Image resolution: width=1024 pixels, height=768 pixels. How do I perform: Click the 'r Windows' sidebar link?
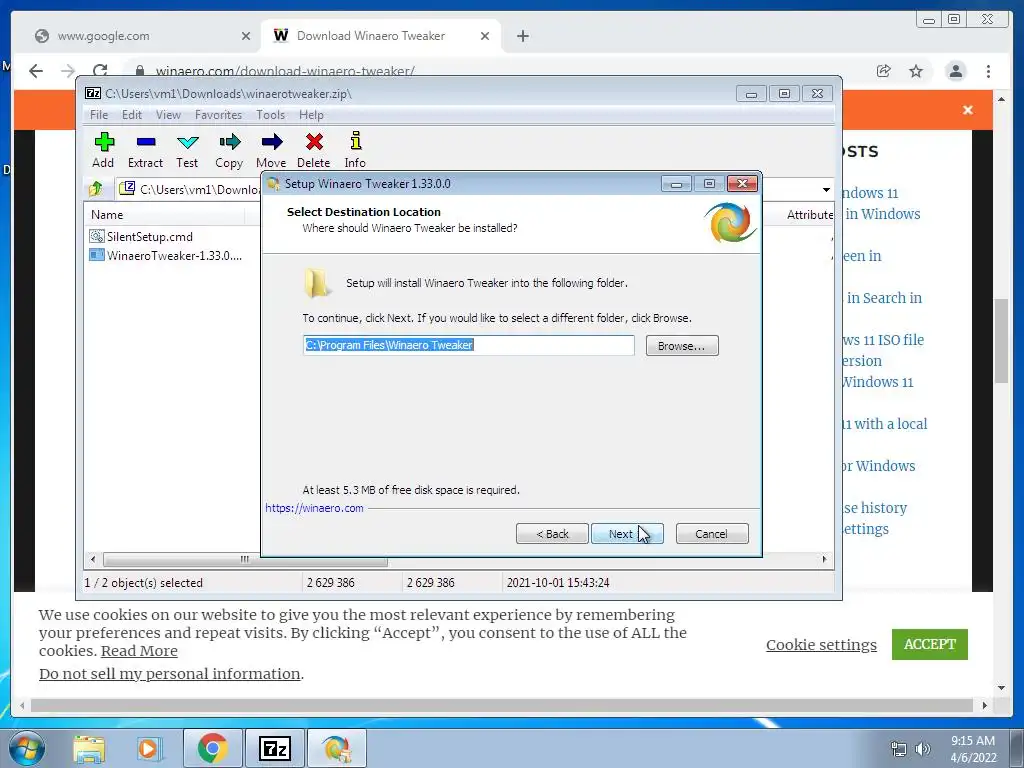click(878, 466)
